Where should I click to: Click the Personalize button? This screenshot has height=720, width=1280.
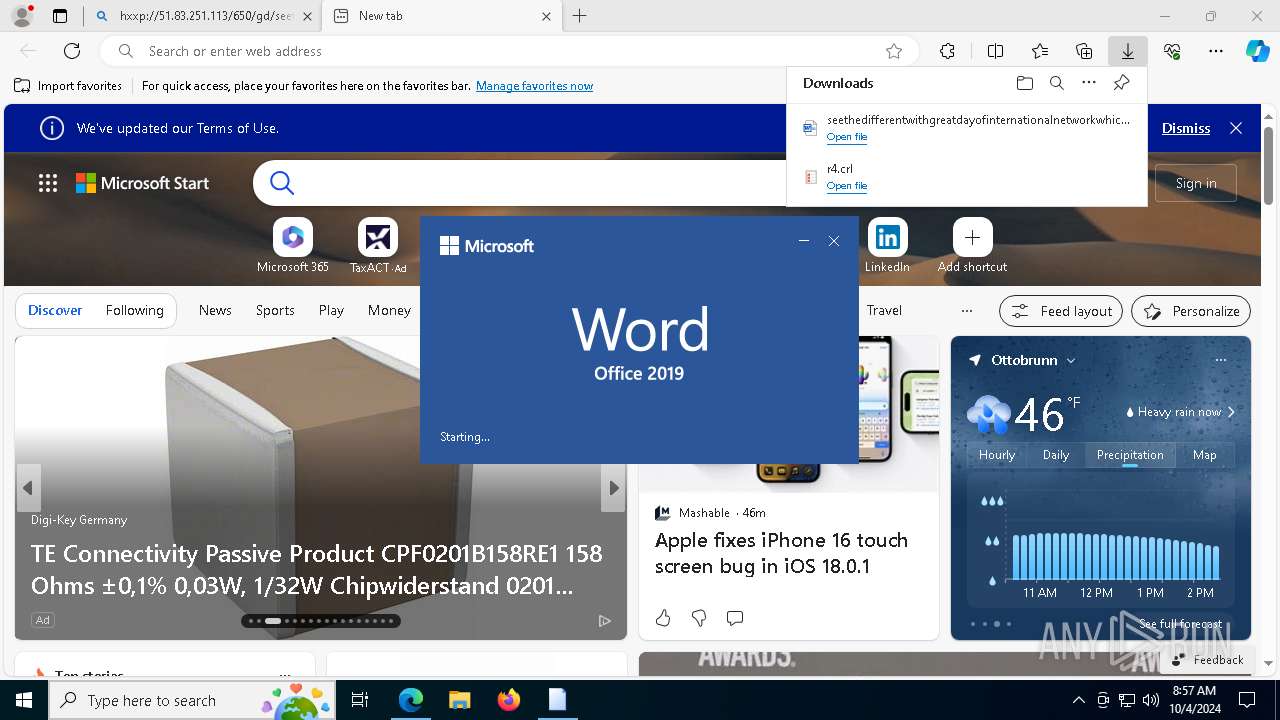click(1191, 311)
